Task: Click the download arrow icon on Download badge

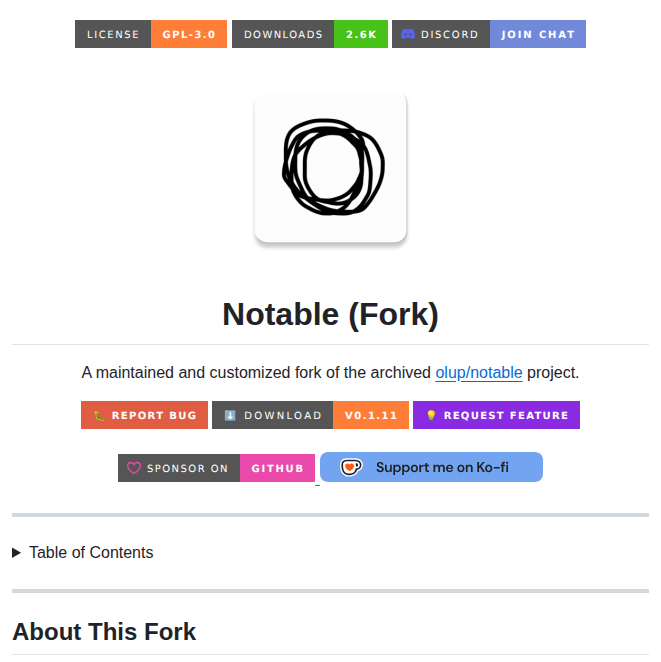Action: tap(230, 415)
